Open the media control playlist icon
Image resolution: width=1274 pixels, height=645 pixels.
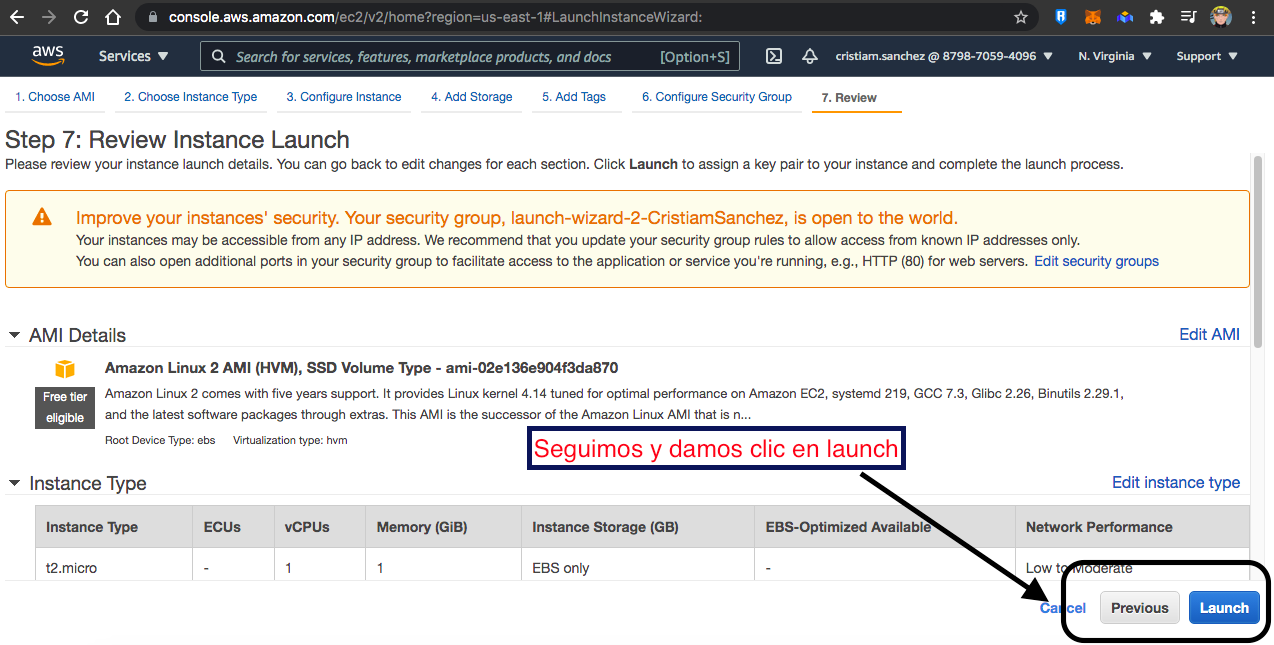(x=1188, y=17)
